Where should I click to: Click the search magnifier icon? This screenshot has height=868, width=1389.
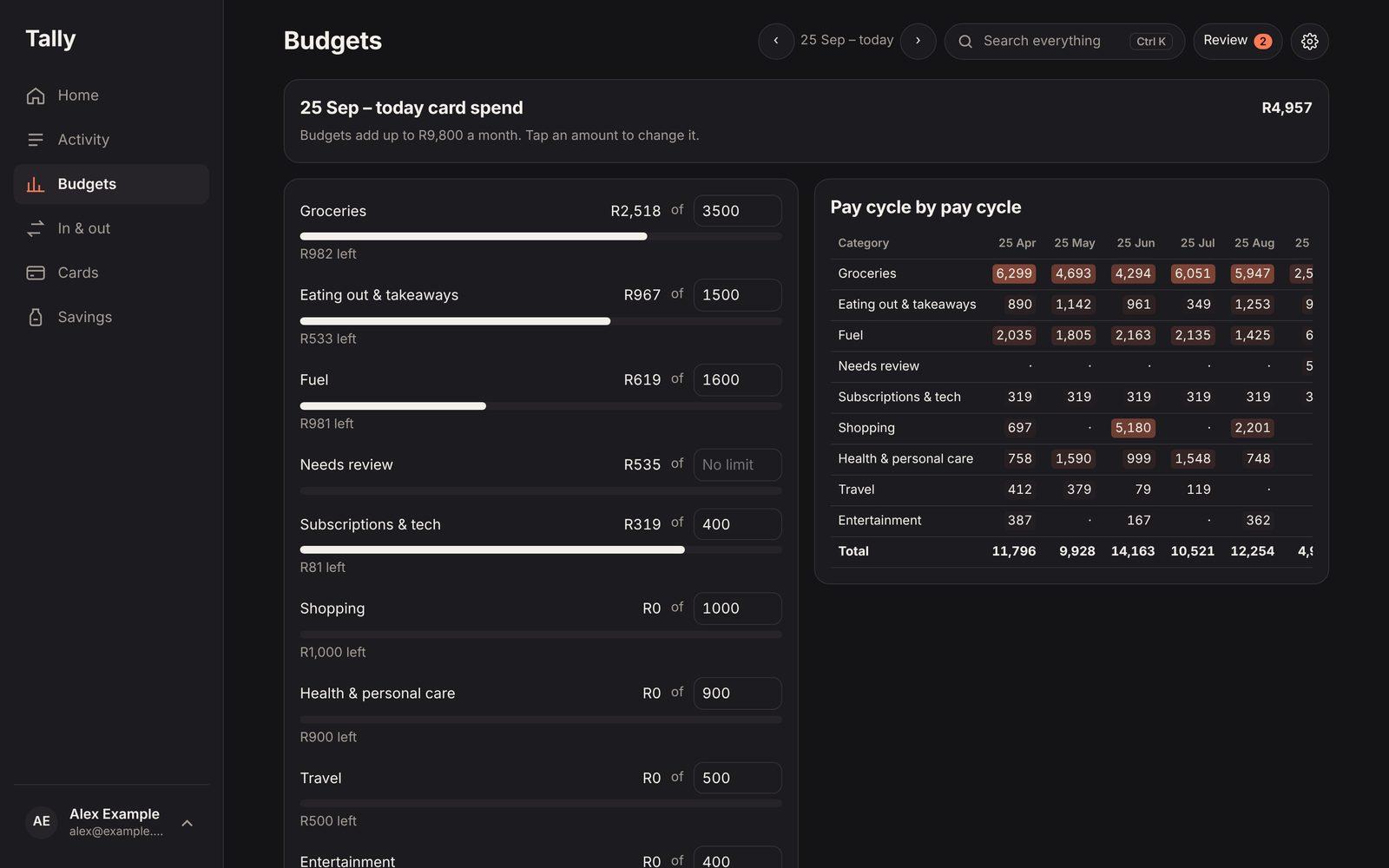point(964,42)
